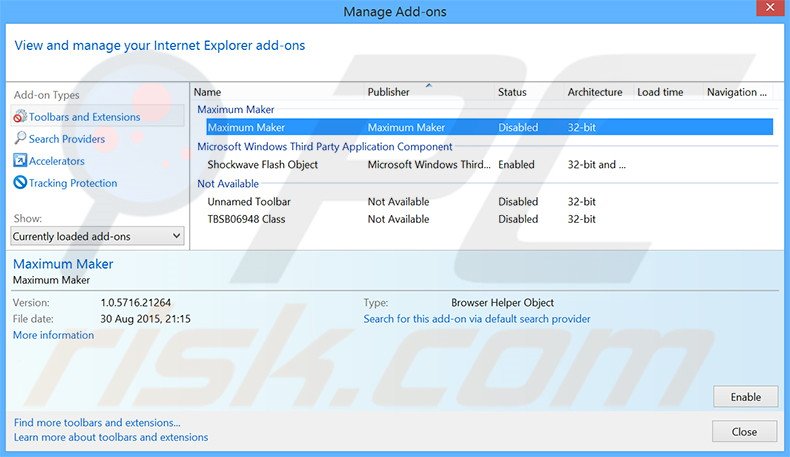This screenshot has height=457, width=790.
Task: Open the Accelerators add-on type
Action: click(x=56, y=161)
